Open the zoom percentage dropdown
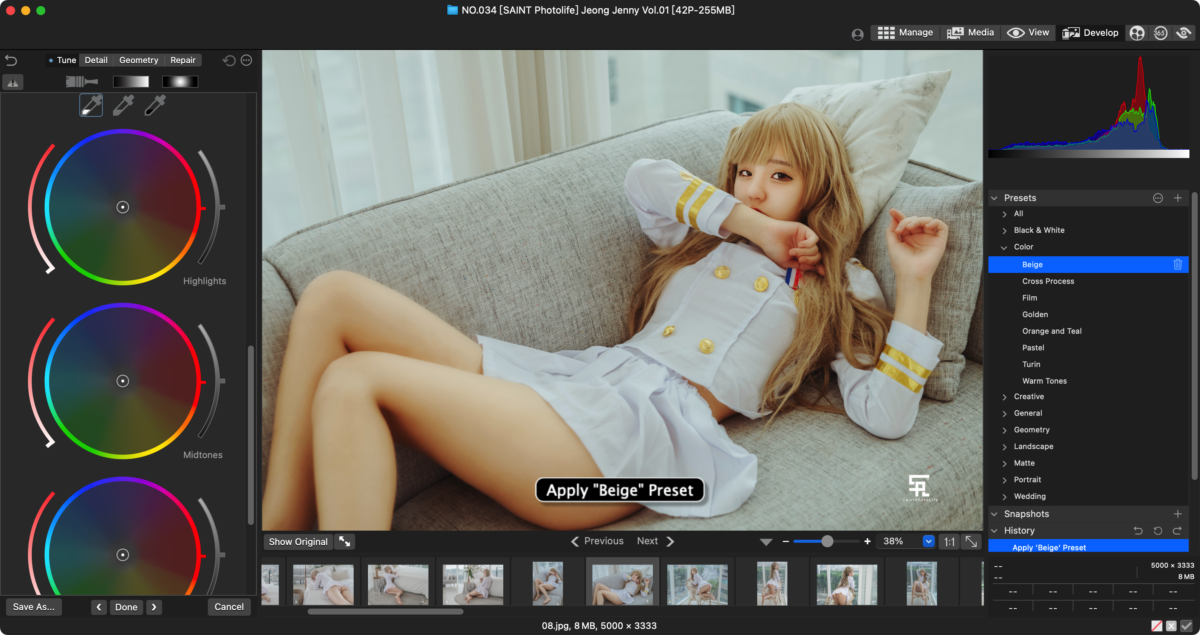This screenshot has height=635, width=1200. coord(929,541)
